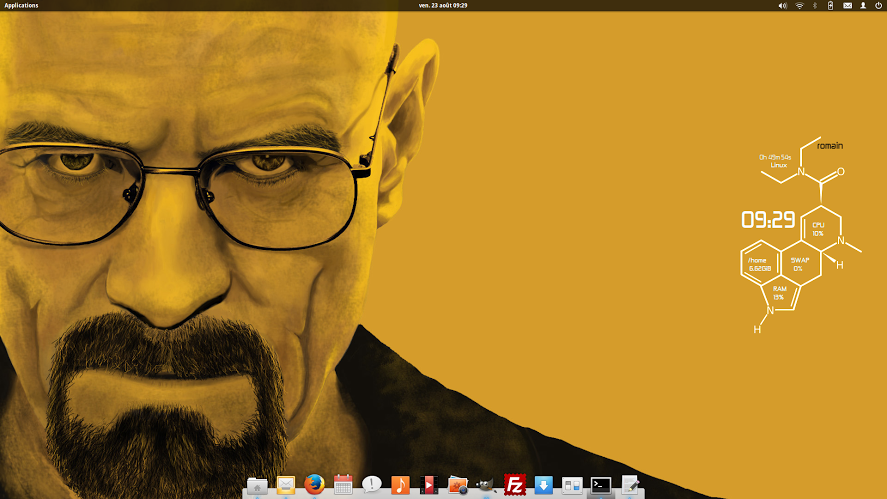The height and width of the screenshot is (499, 887).
Task: Open the user account indicator
Action: [x=863, y=6]
